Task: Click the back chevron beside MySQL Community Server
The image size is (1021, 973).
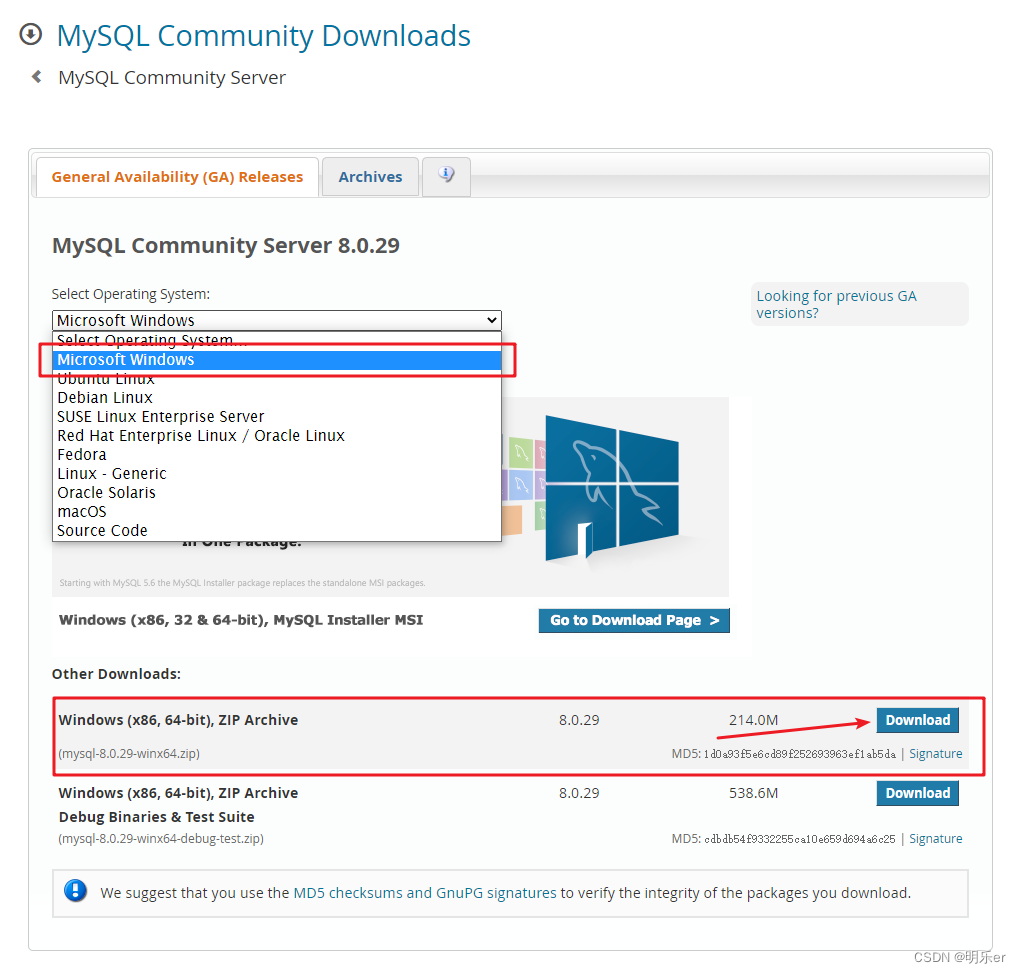Action: [x=36, y=77]
